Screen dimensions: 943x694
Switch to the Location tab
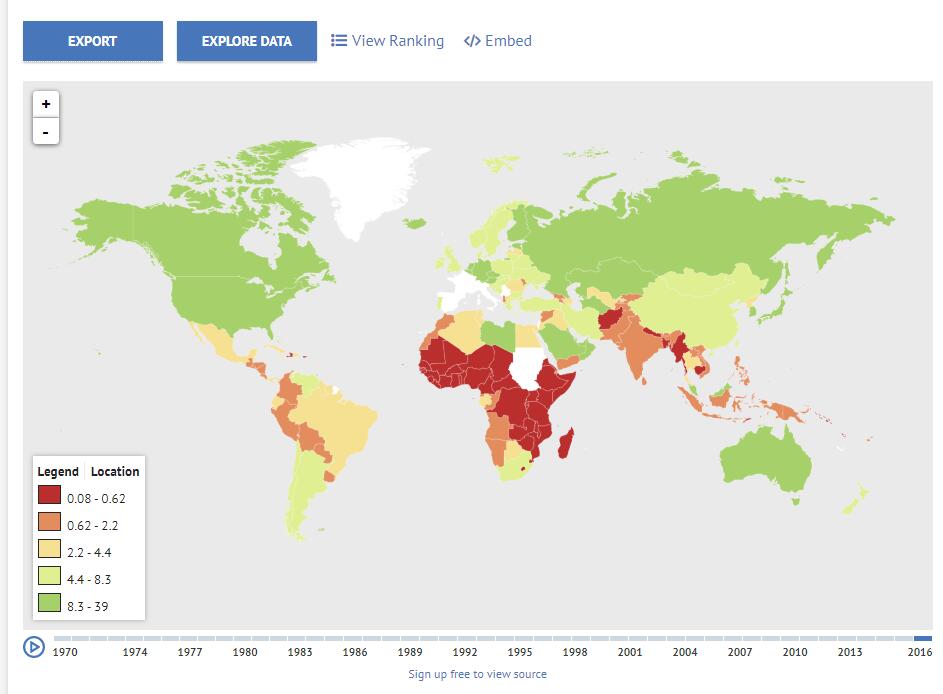(115, 471)
